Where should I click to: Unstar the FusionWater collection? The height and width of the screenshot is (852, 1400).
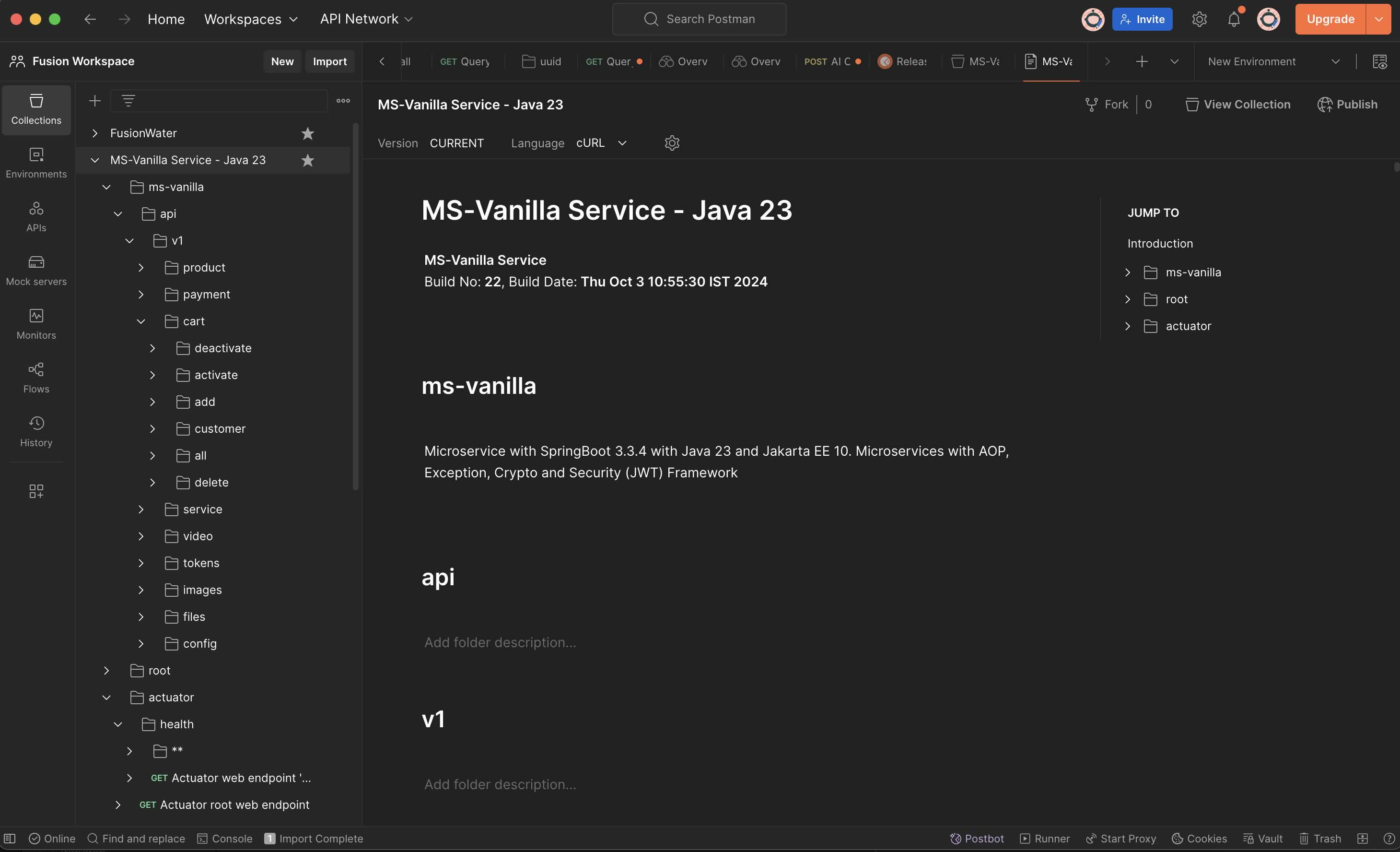[307, 133]
